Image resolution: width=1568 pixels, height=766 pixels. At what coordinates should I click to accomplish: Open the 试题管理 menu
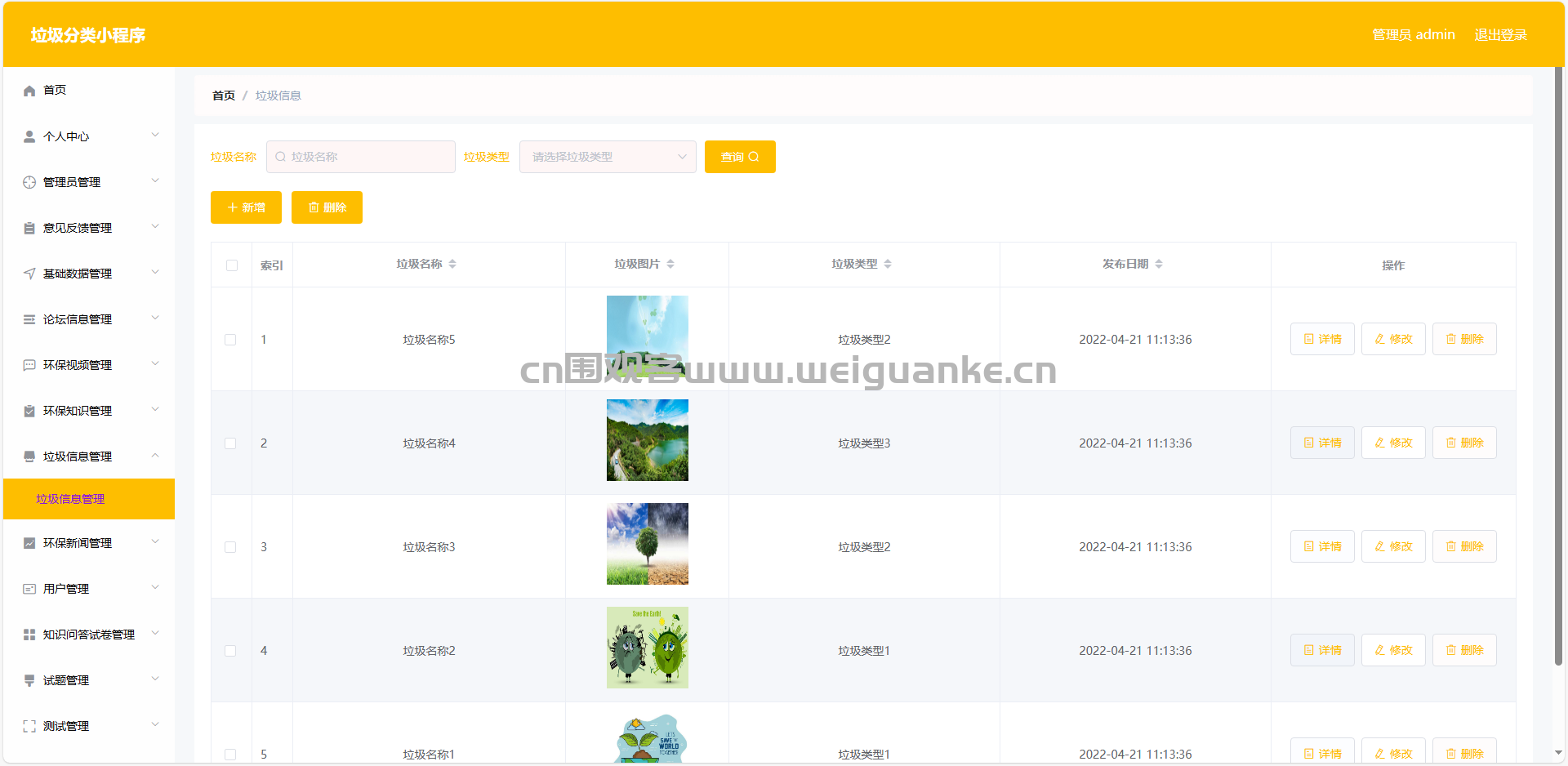tap(89, 680)
